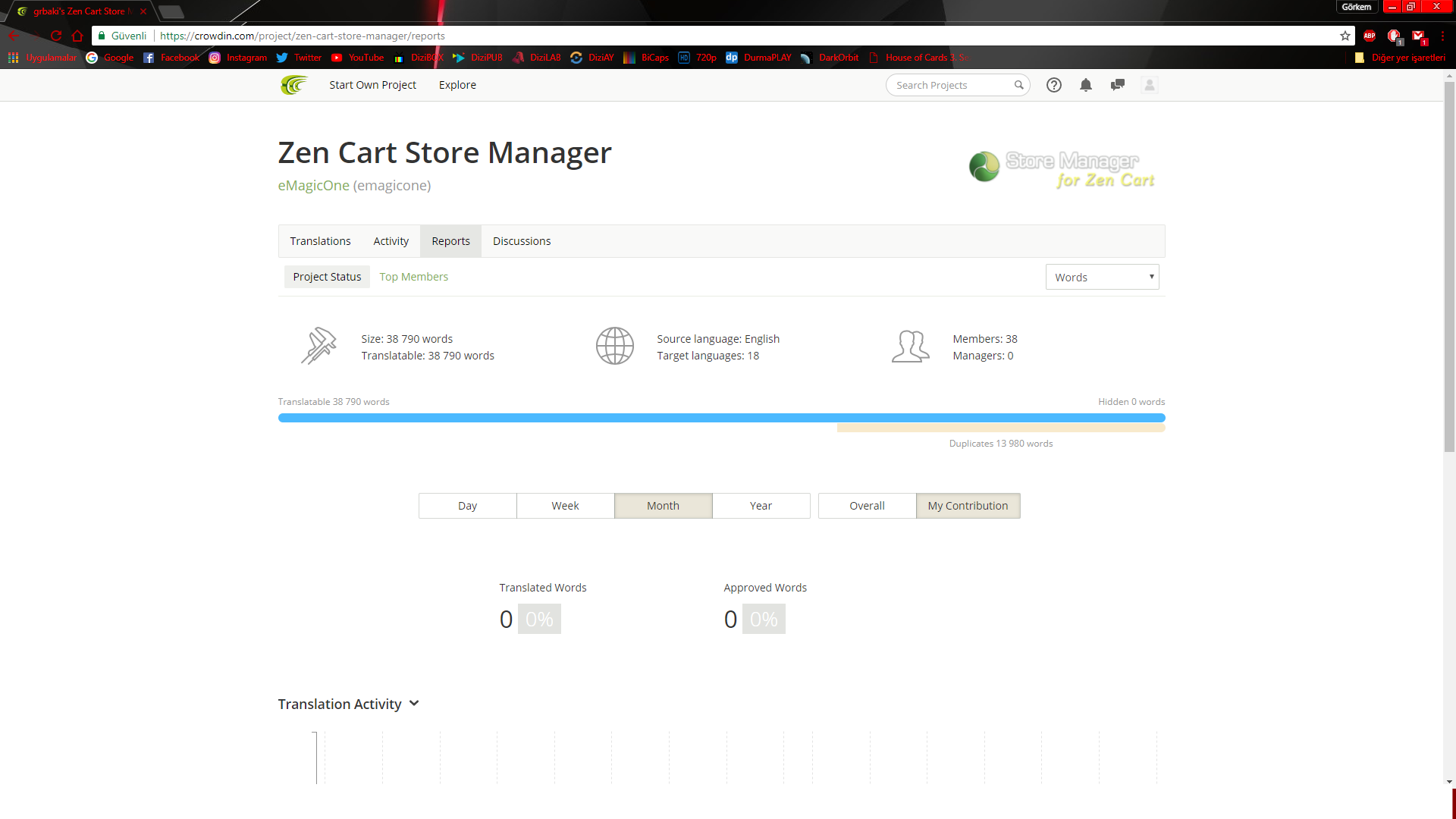1456x819 pixels.
Task: Open the Activity tab
Action: [x=391, y=241]
